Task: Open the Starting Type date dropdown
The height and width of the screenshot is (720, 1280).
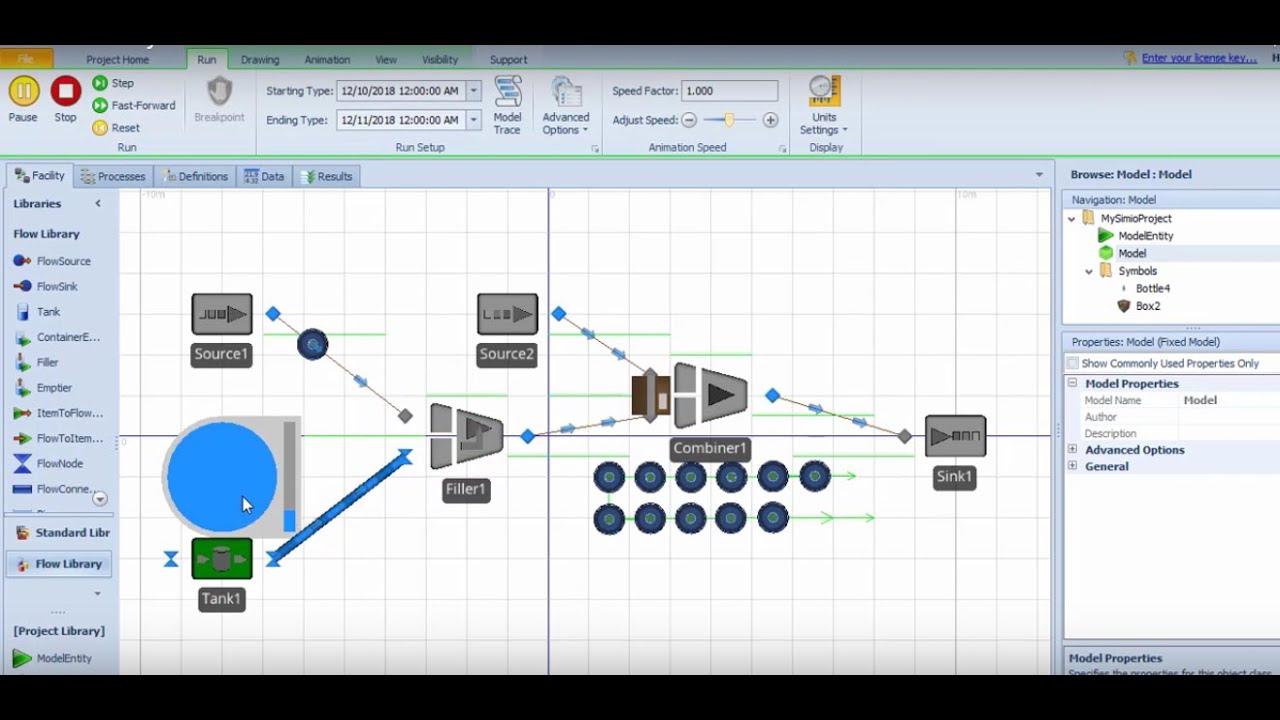Action: pyautogui.click(x=474, y=91)
